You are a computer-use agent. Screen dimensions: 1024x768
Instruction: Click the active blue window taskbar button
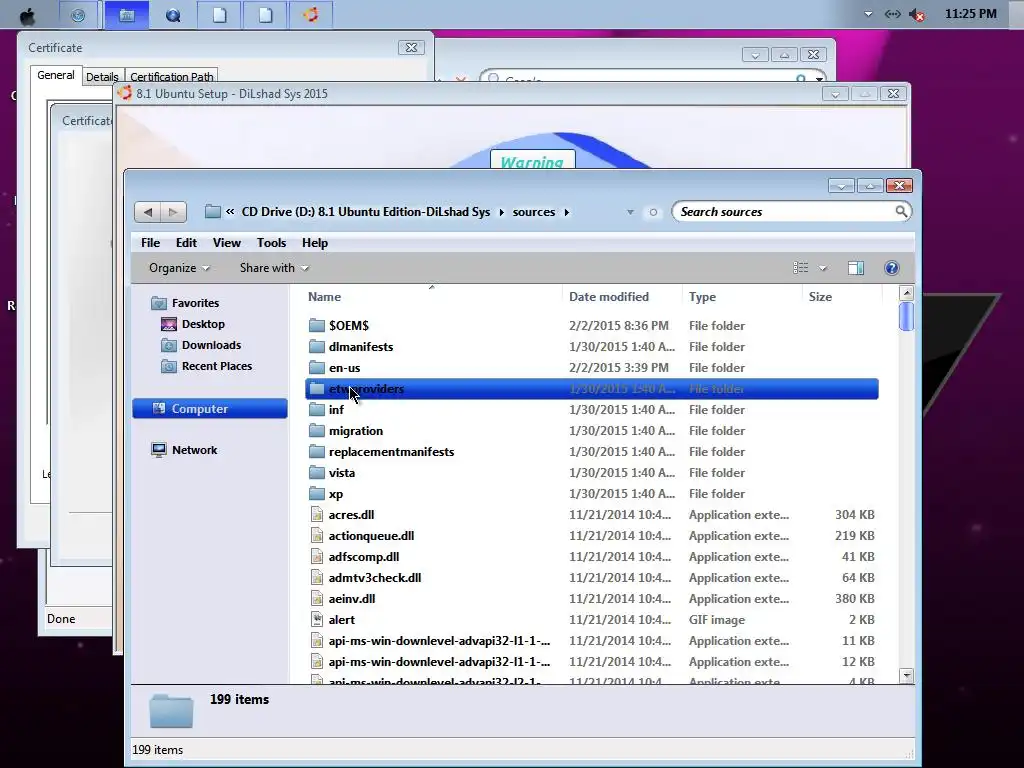[127, 15]
